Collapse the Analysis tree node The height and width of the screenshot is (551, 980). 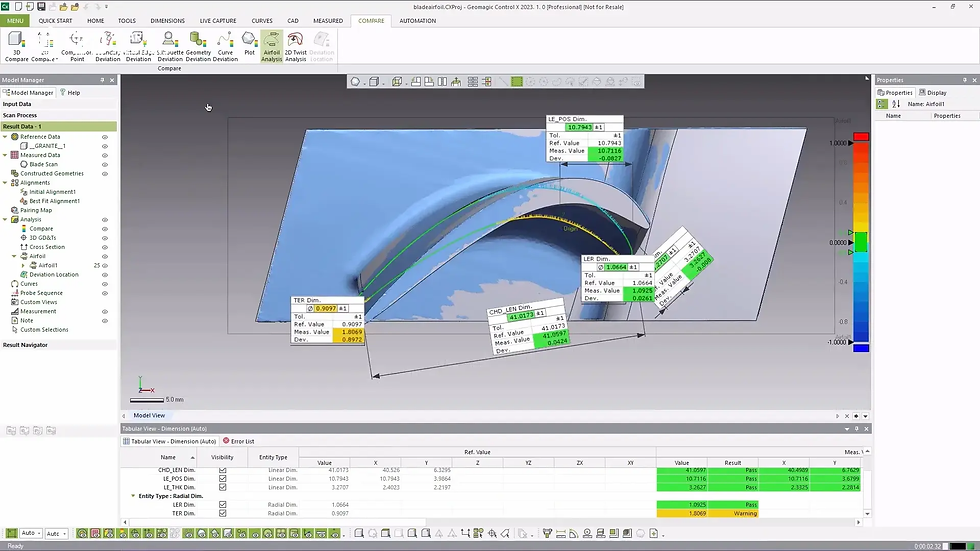[x=6, y=219]
